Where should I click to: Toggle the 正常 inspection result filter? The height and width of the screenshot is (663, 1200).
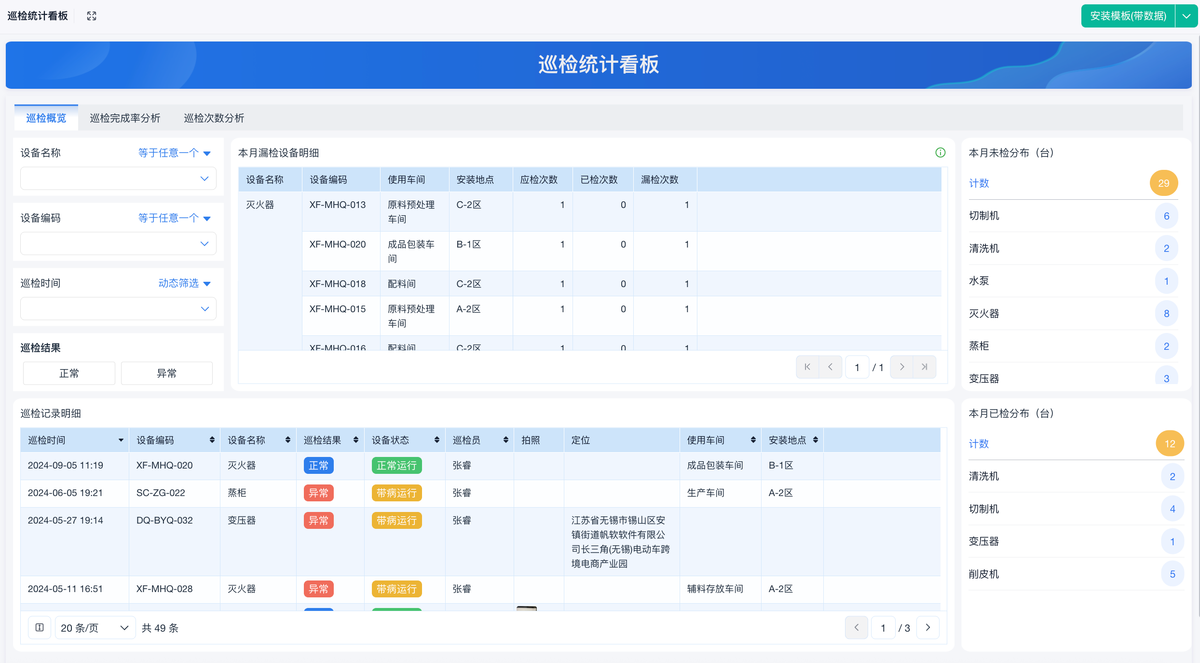coord(69,373)
